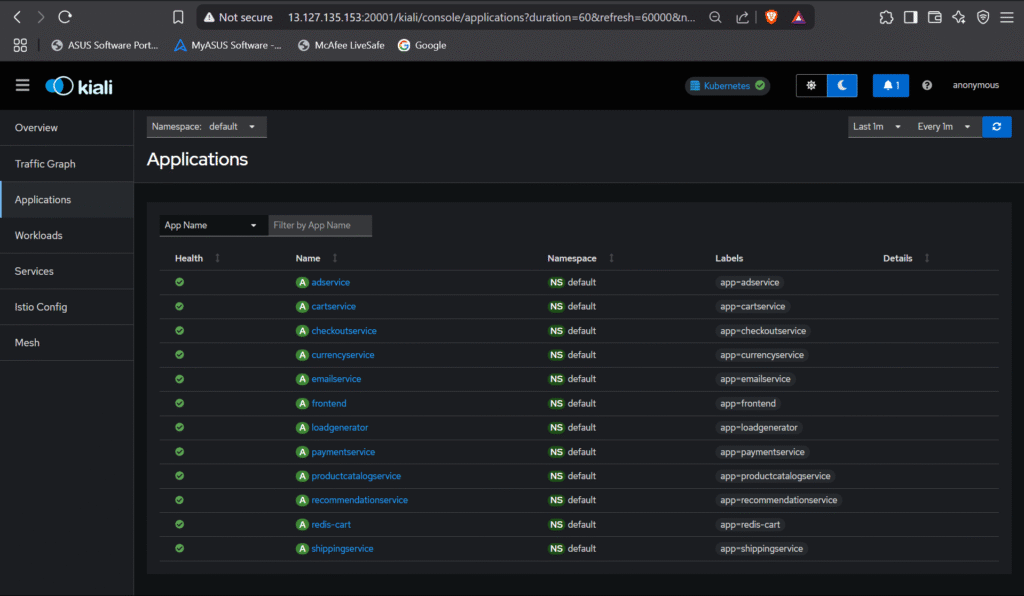Open the Every 1m refresh interval dropdown

click(944, 127)
